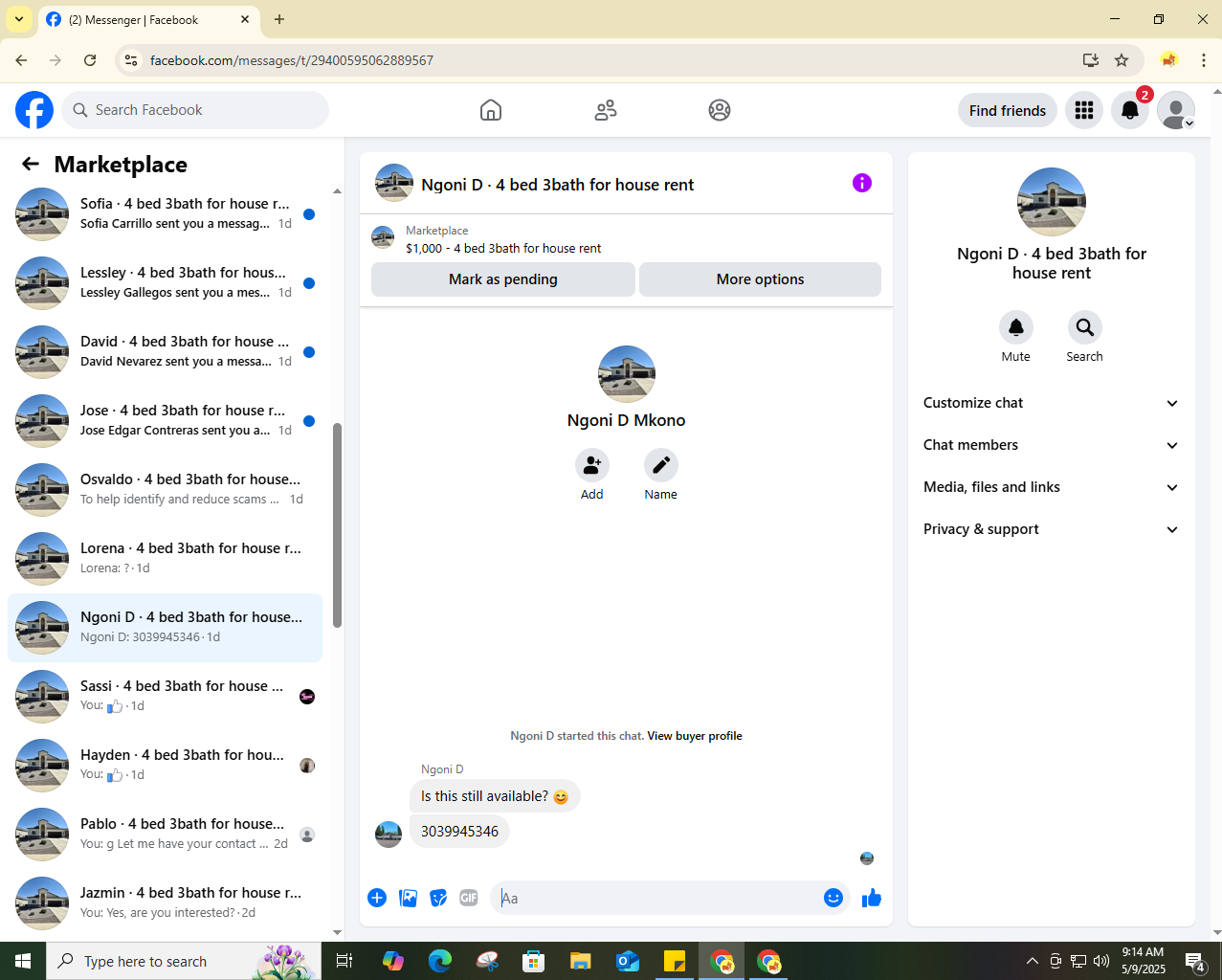Go to the Home feed icon
The image size is (1222, 980).
(491, 110)
